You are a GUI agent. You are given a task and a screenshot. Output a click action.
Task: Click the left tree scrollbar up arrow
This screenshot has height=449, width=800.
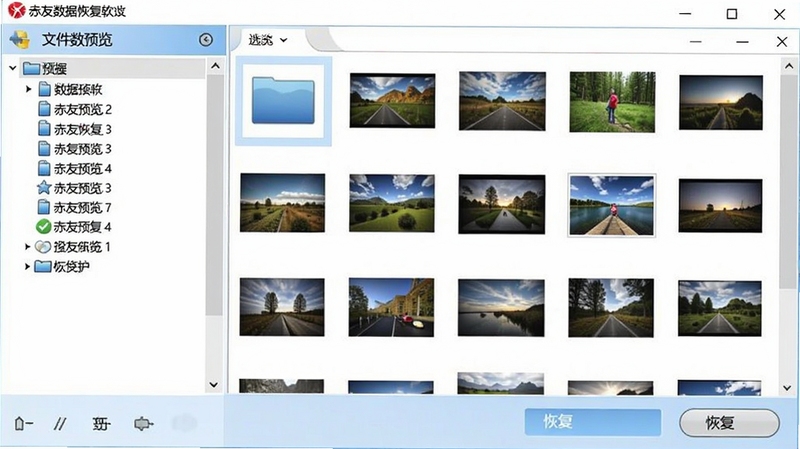point(215,66)
